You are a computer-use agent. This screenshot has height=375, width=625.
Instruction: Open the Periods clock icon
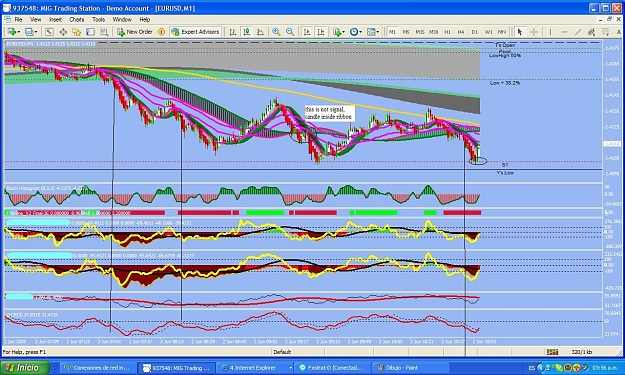(x=354, y=32)
